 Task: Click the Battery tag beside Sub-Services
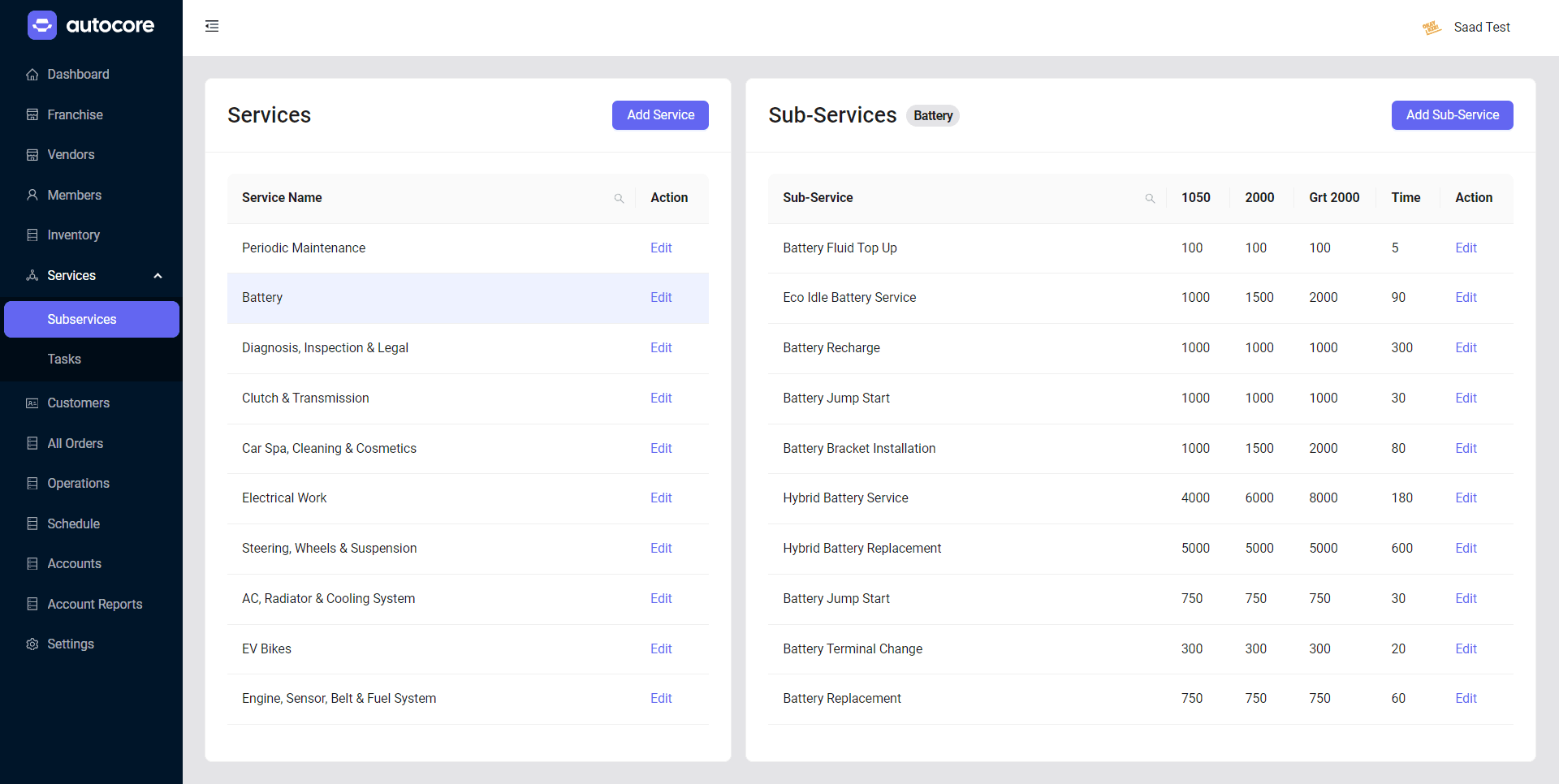click(933, 116)
